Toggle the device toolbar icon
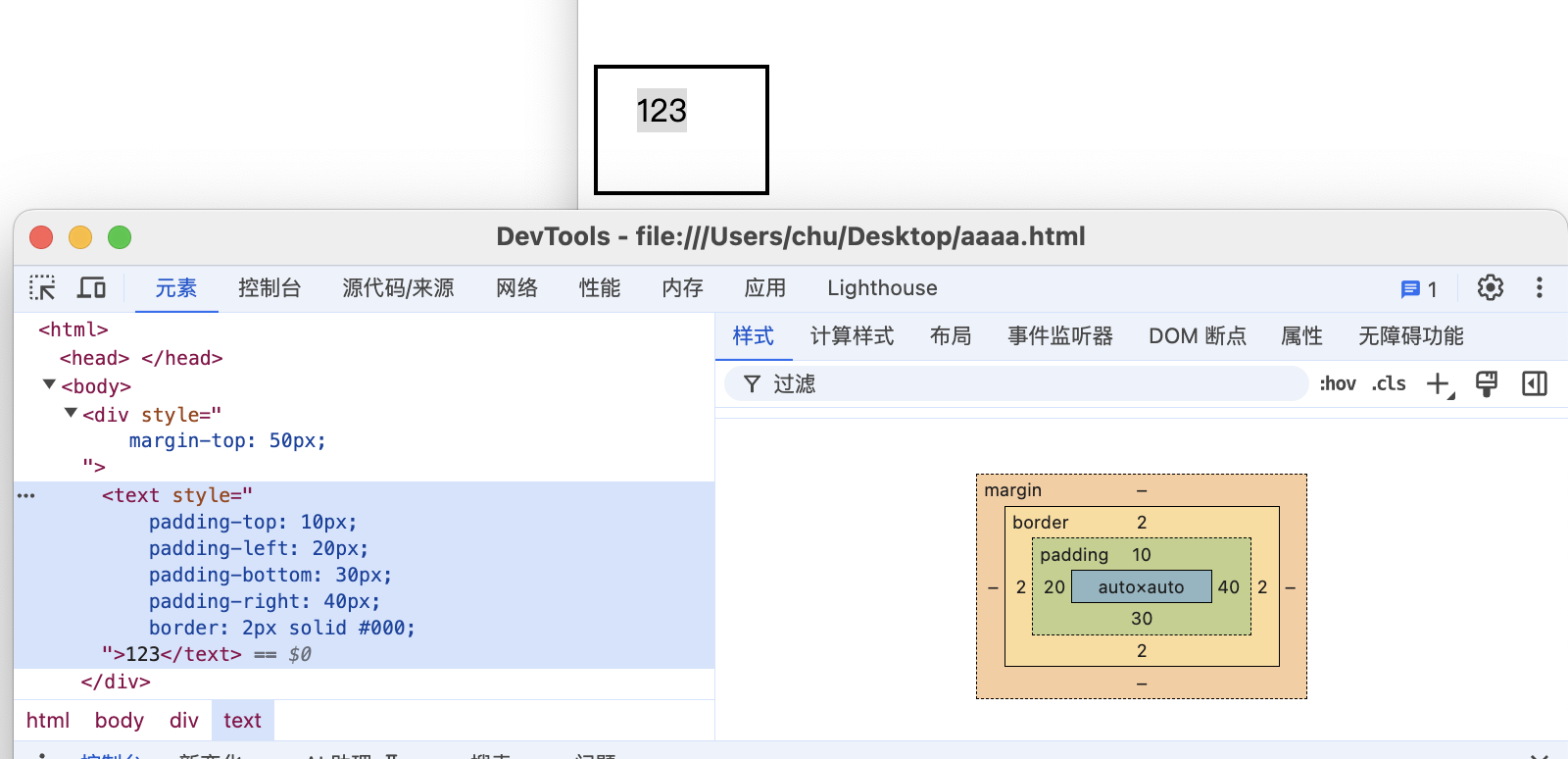Viewport: 1568px width, 759px height. tap(91, 287)
